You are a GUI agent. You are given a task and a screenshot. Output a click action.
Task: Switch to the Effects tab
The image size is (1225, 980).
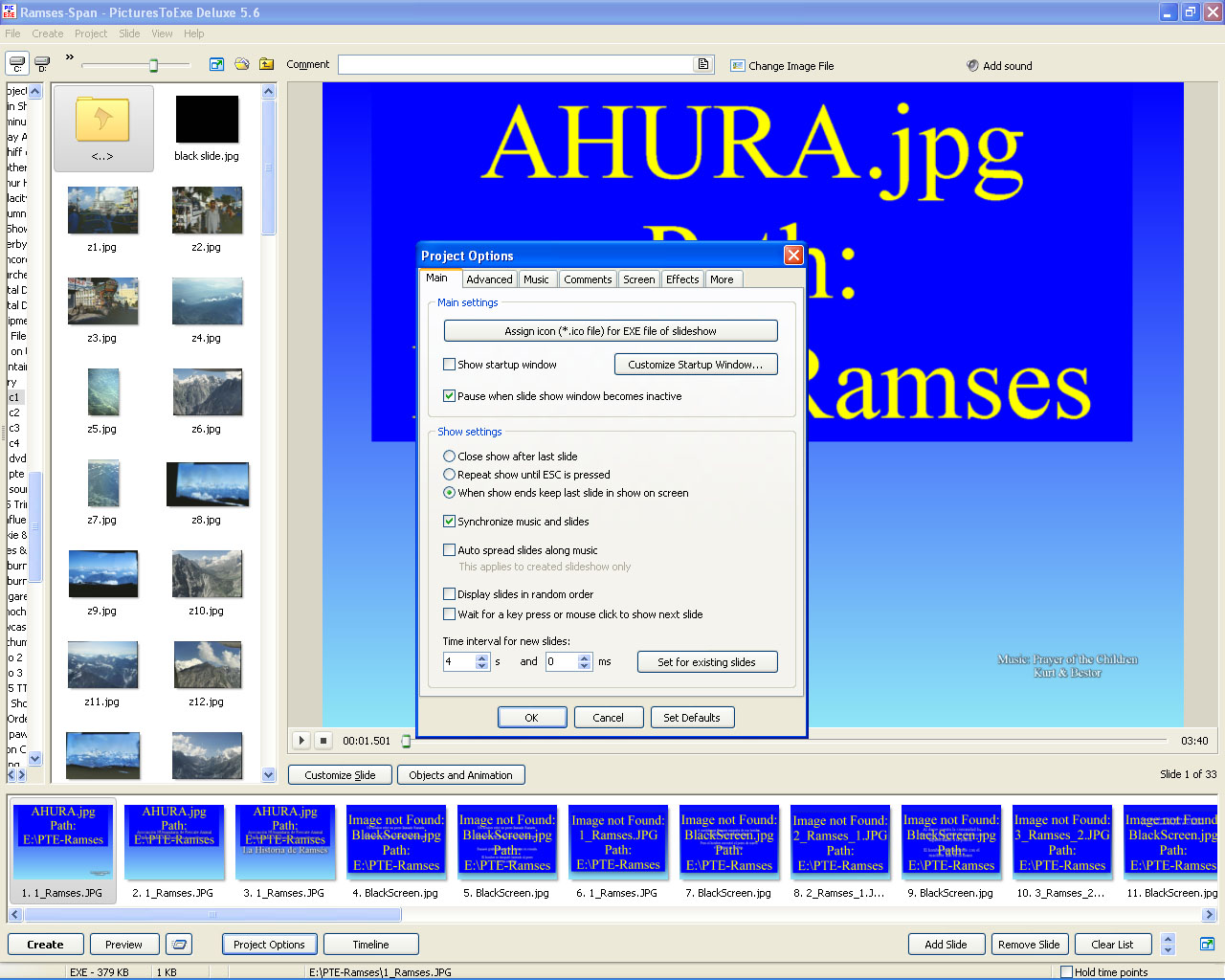tap(682, 279)
